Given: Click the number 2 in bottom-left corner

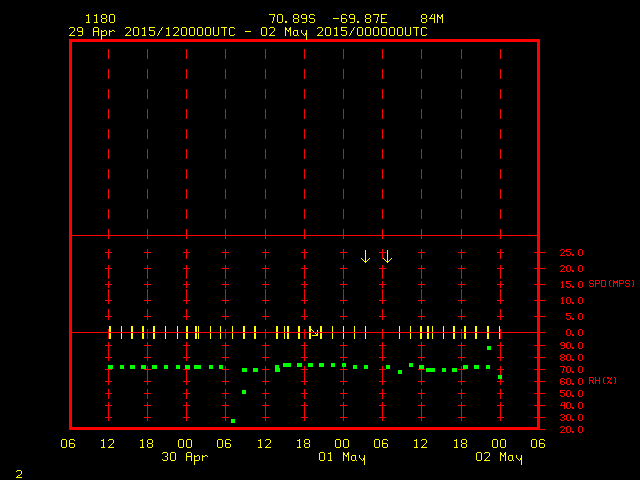Looking at the screenshot, I should [x=19, y=471].
